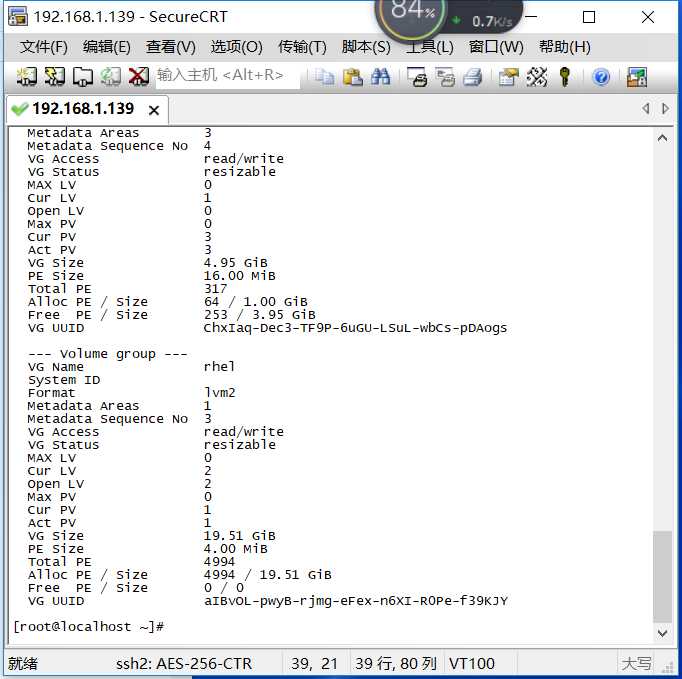
Task: Click the terminal scrollbar down arrow
Action: [x=662, y=633]
